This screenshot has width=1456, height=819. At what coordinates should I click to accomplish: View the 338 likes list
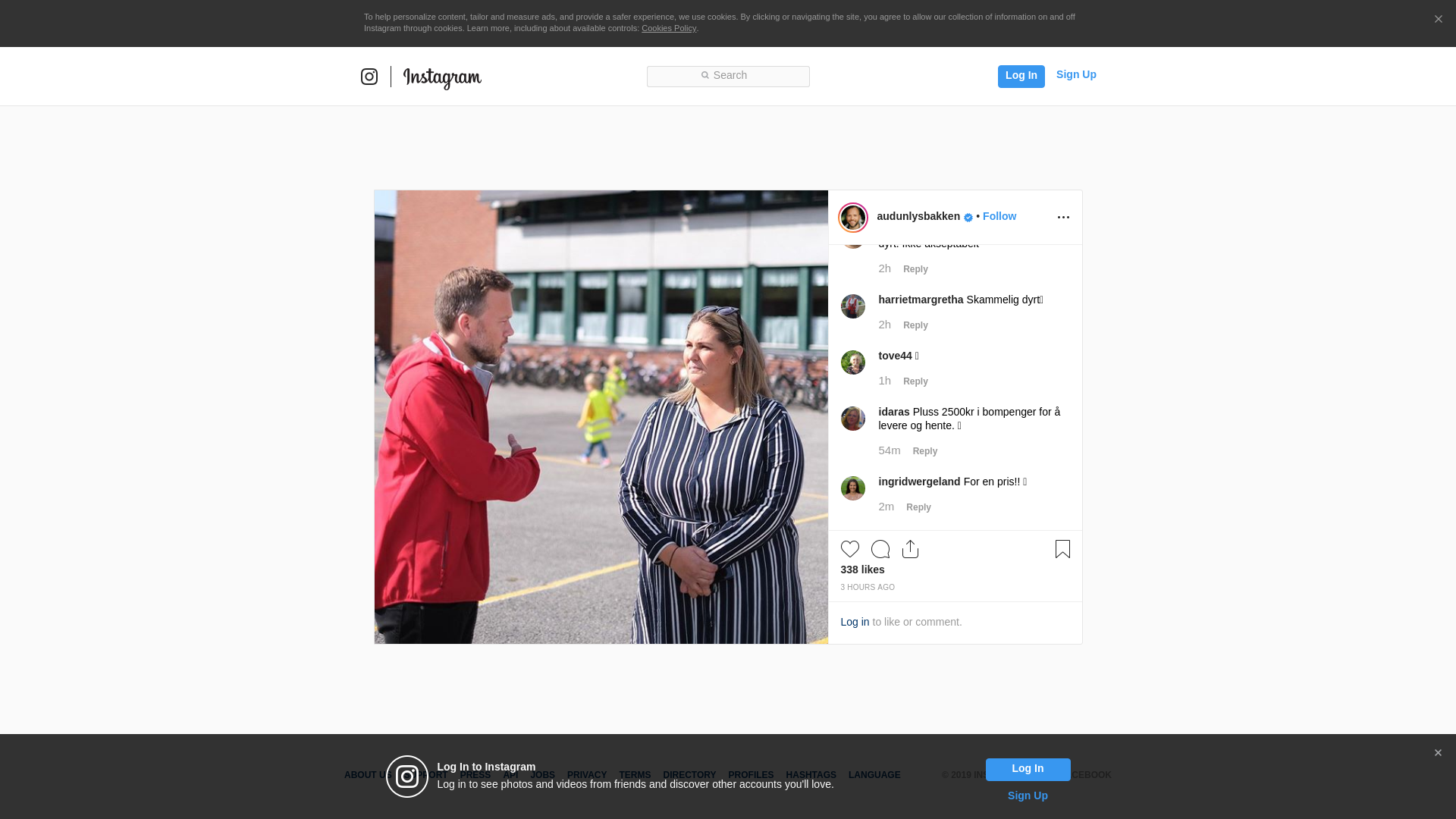(862, 570)
